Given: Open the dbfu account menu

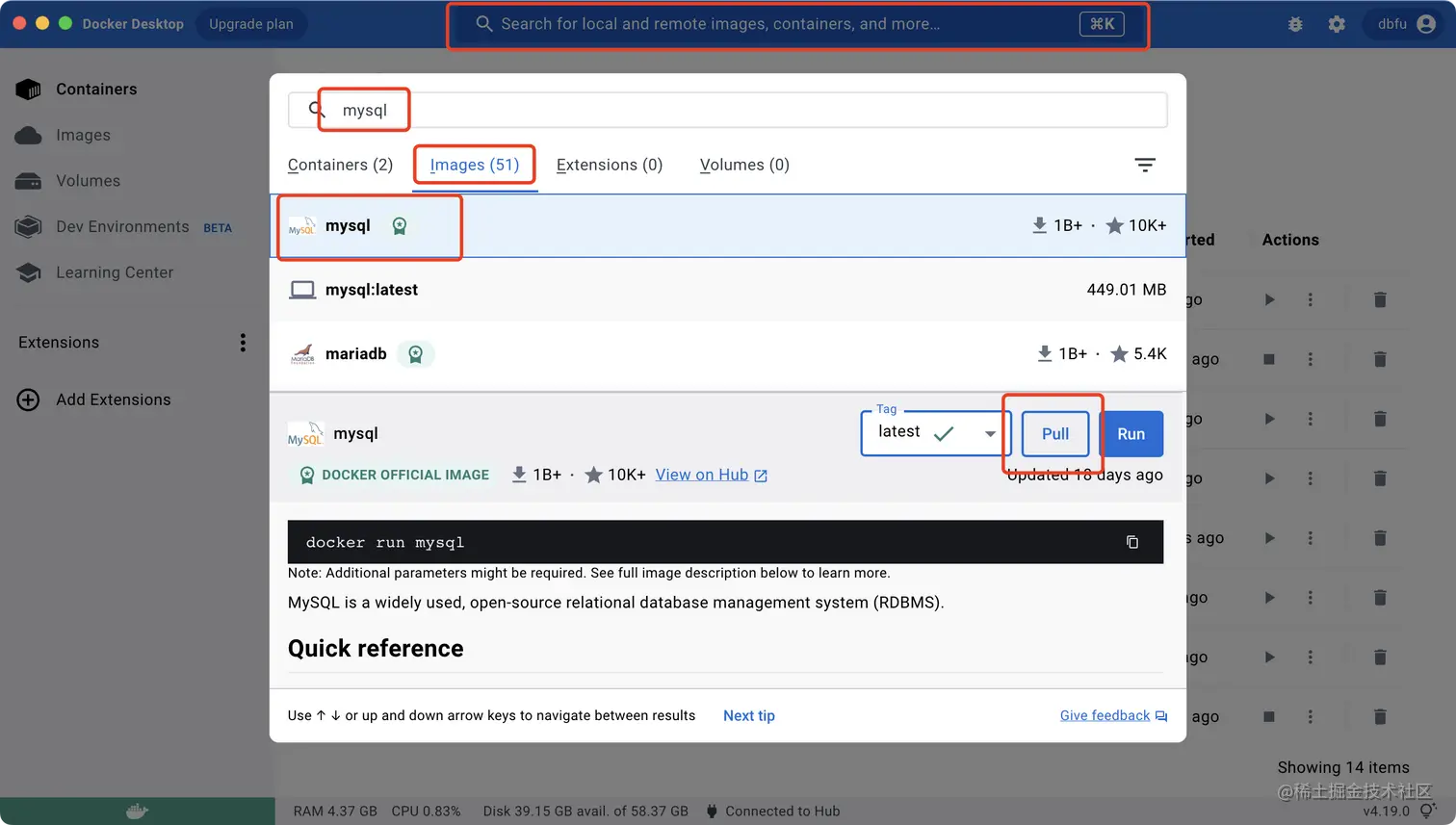Looking at the screenshot, I should tap(1407, 24).
